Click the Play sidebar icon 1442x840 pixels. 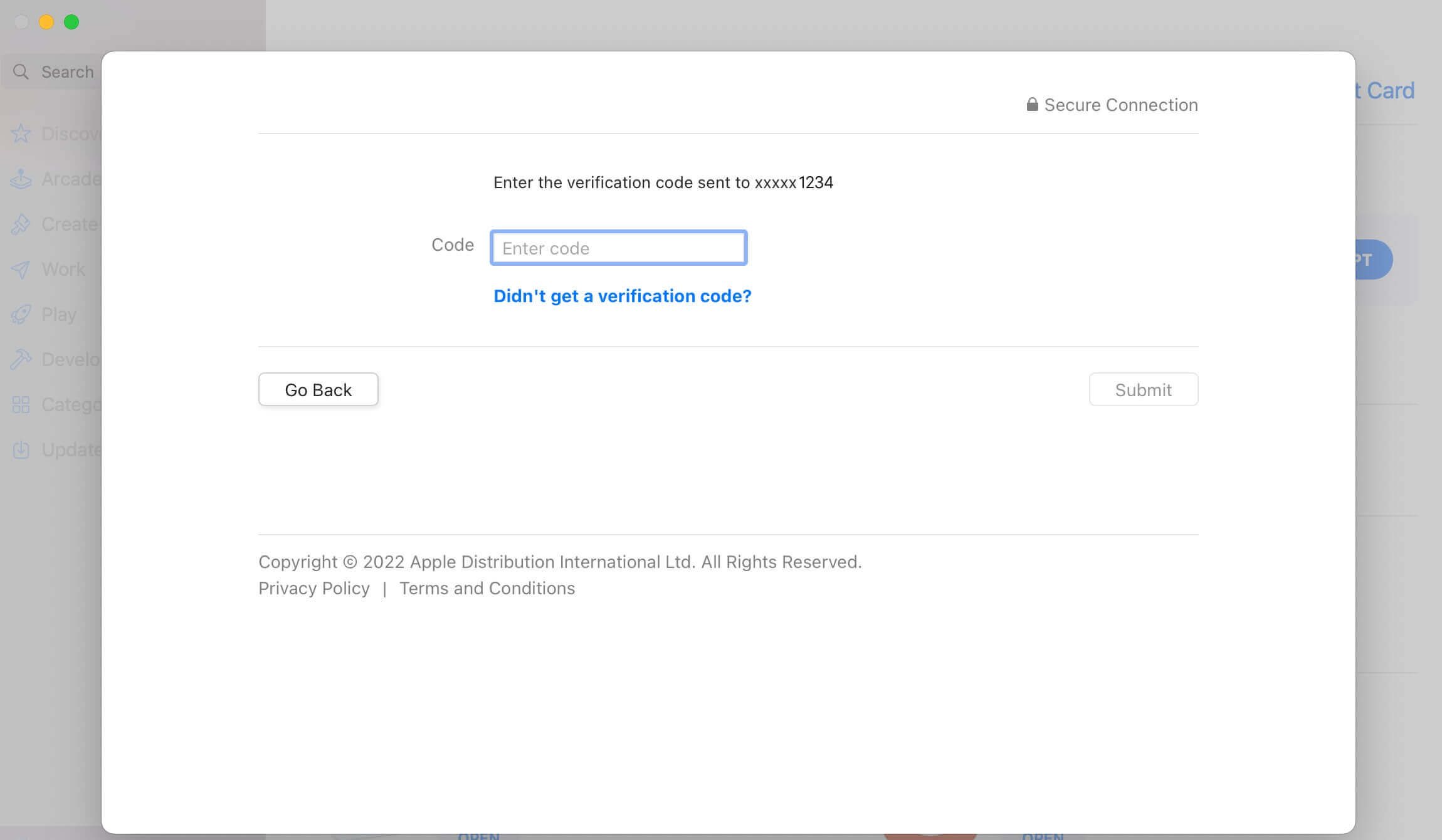pos(20,314)
